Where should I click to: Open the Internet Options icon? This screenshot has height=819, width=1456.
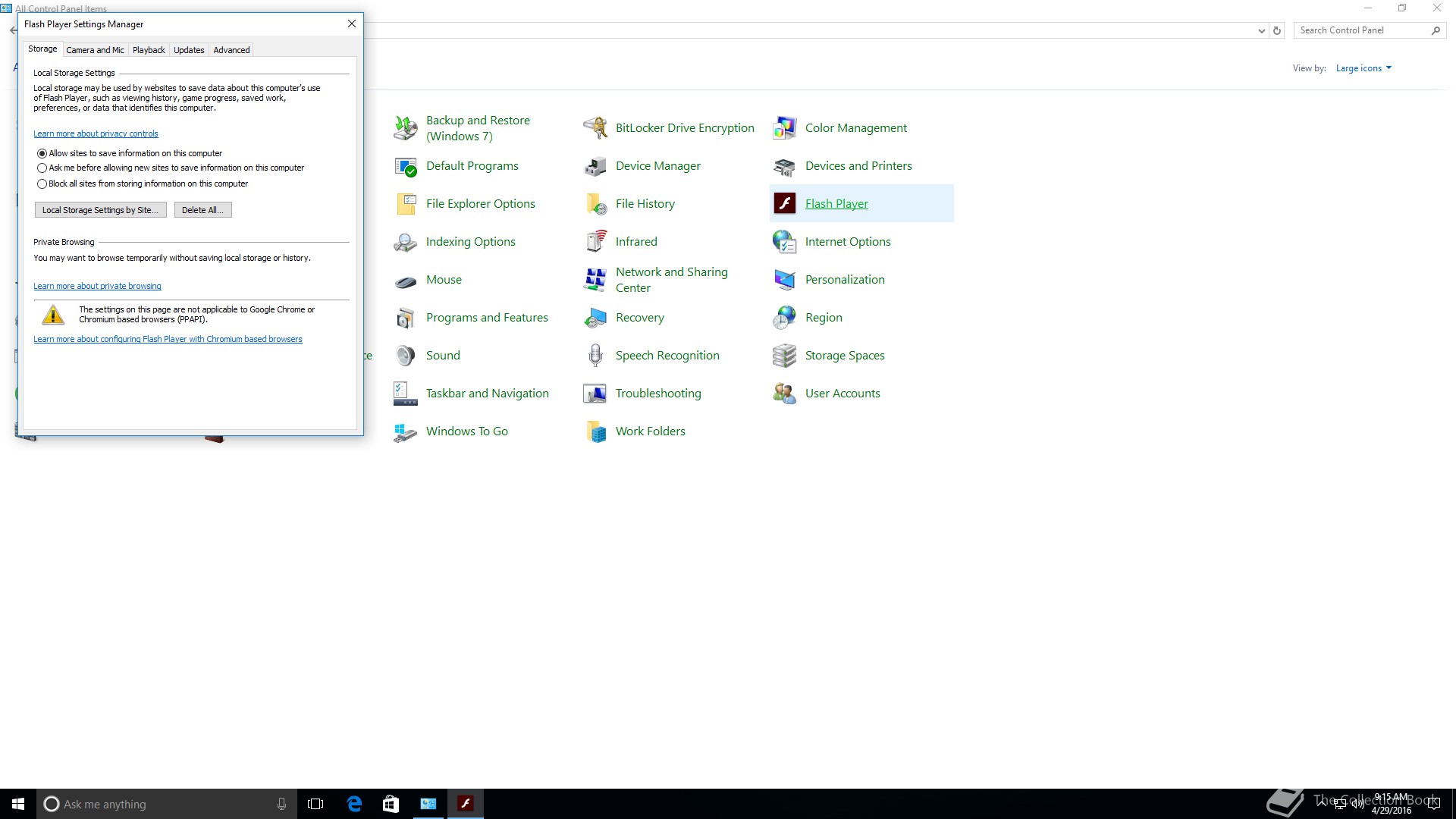[785, 242]
